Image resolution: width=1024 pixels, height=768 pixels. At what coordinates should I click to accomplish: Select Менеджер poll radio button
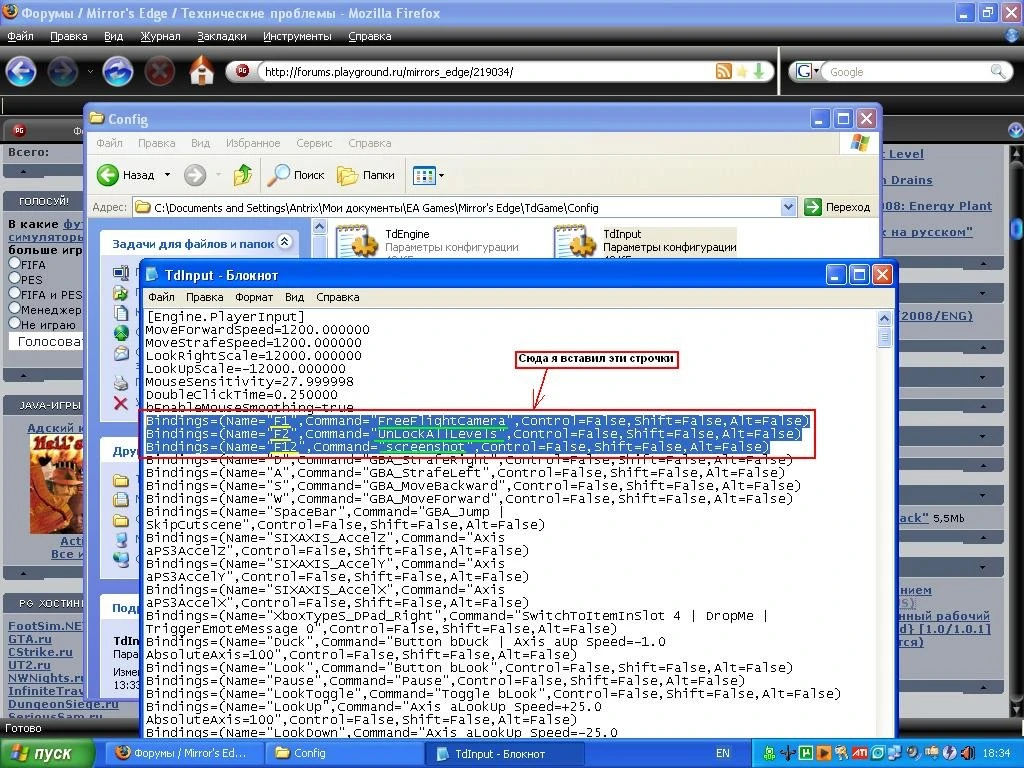pos(14,308)
